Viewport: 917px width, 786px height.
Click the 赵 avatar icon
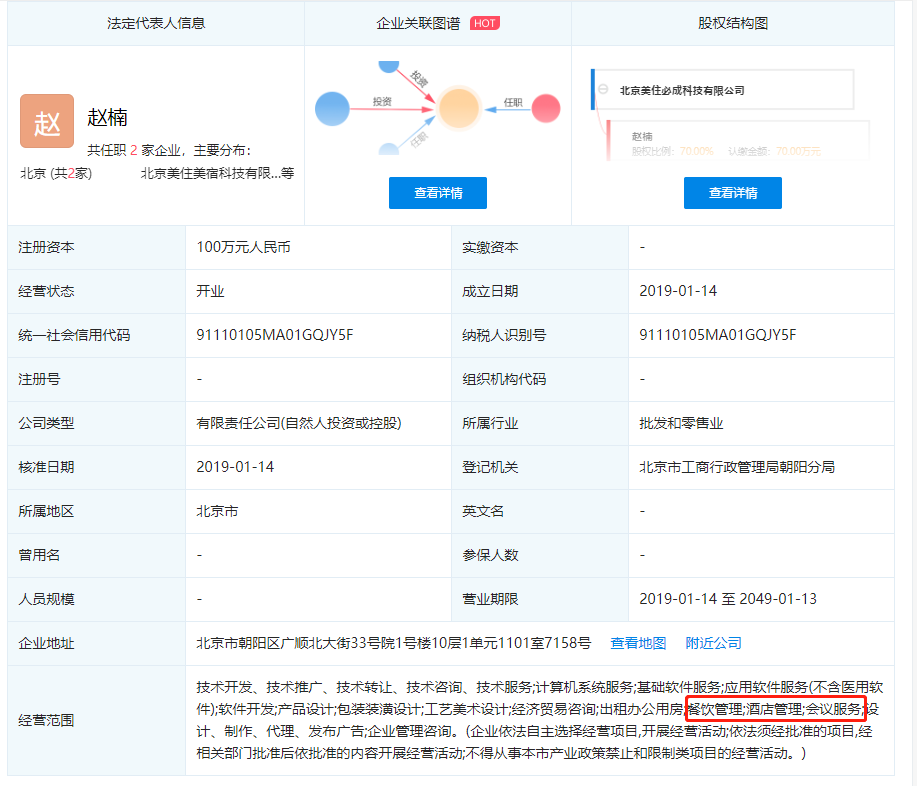point(47,121)
